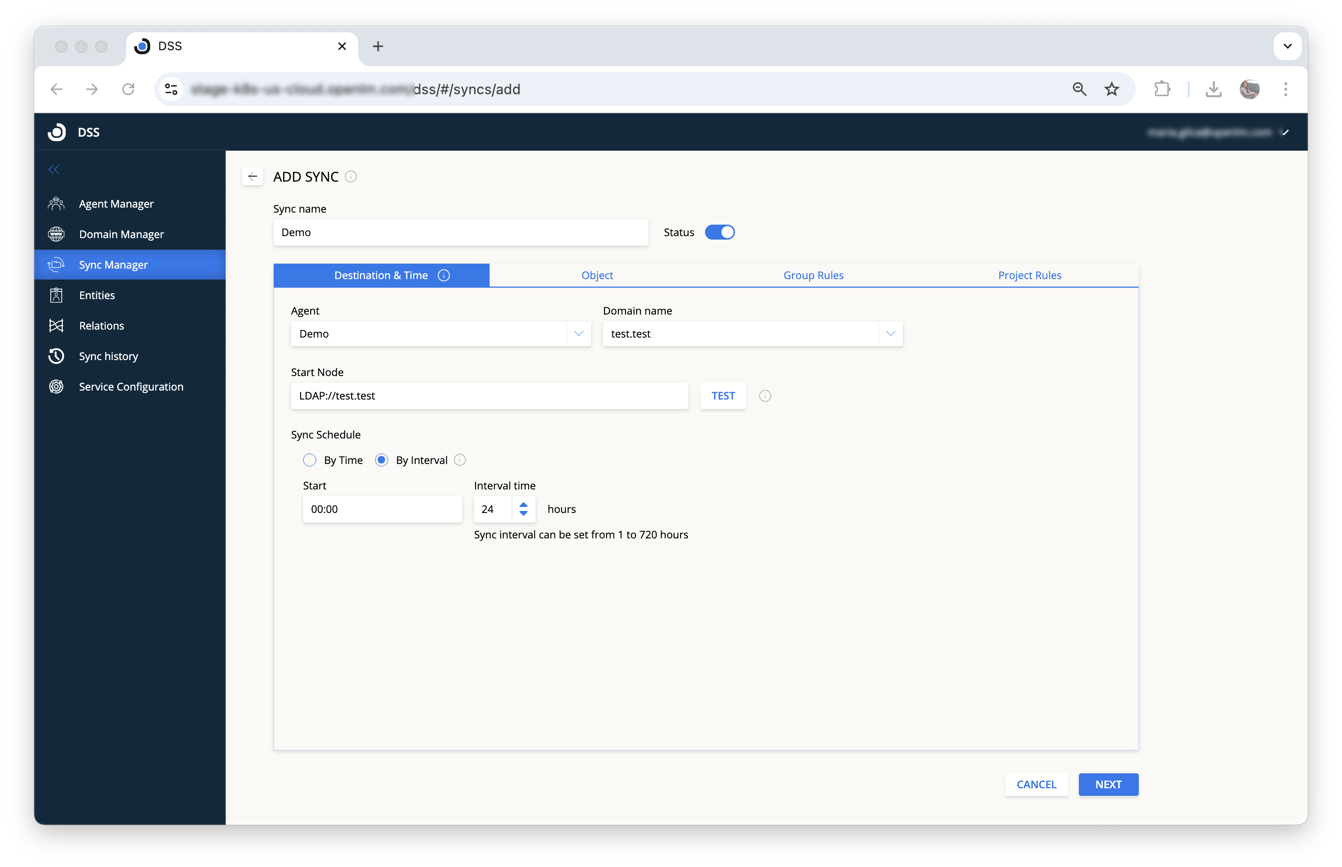Open the browser tab list chevron
This screenshot has width=1342, height=867.
point(1287,46)
